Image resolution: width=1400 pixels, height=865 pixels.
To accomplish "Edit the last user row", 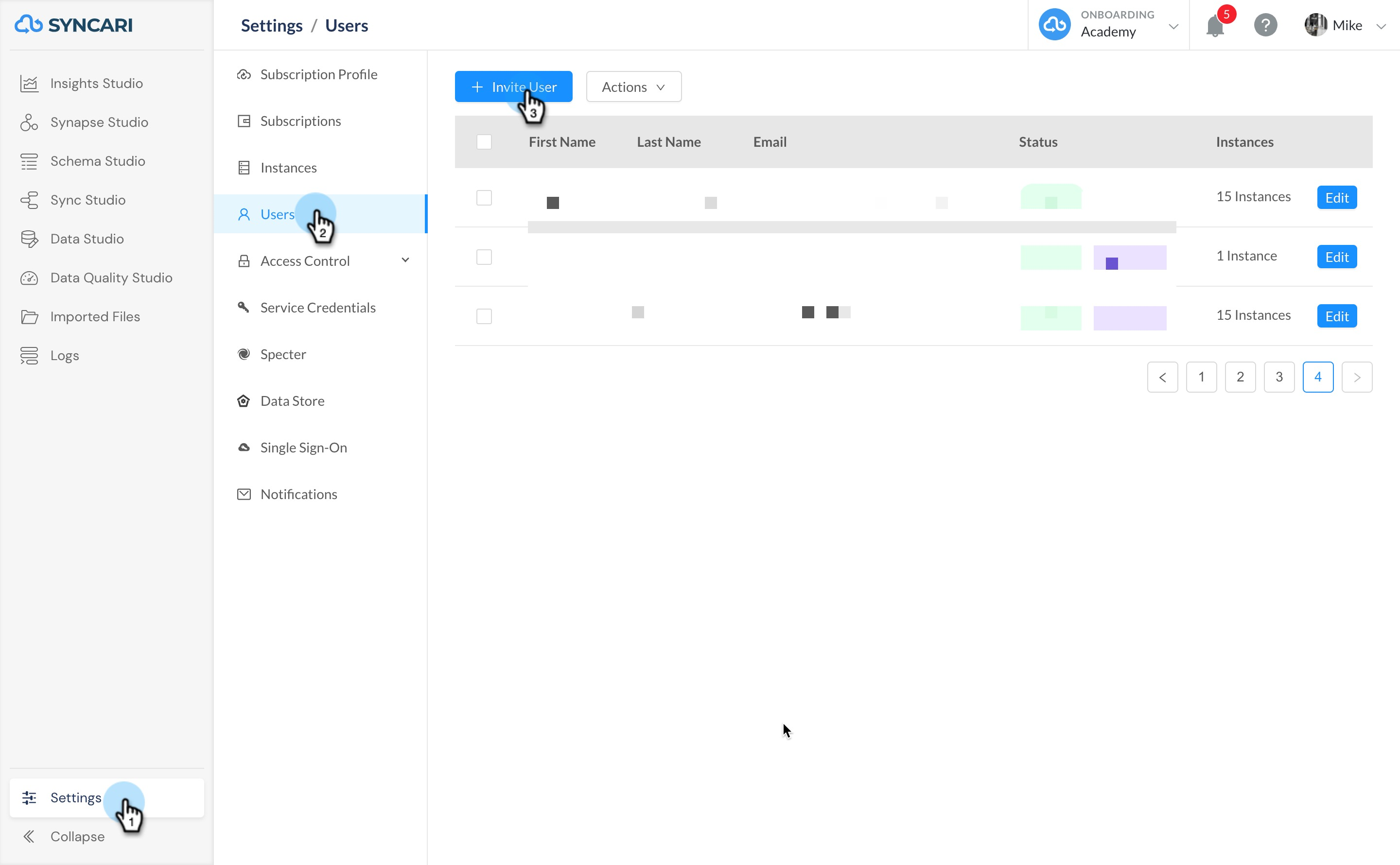I will (x=1336, y=316).
